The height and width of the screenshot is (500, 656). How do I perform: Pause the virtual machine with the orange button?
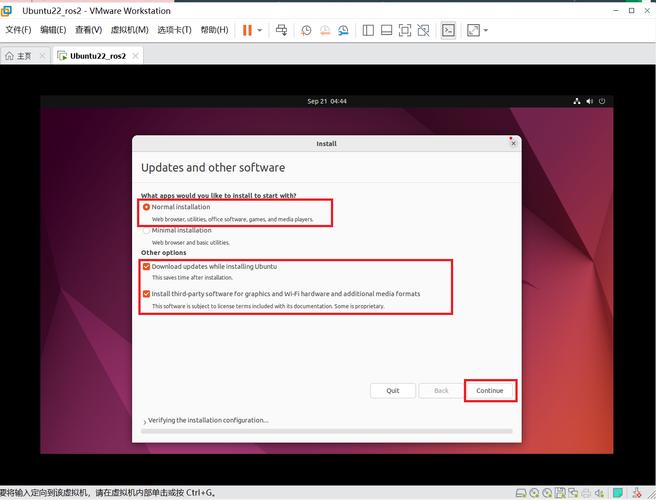pyautogui.click(x=247, y=30)
